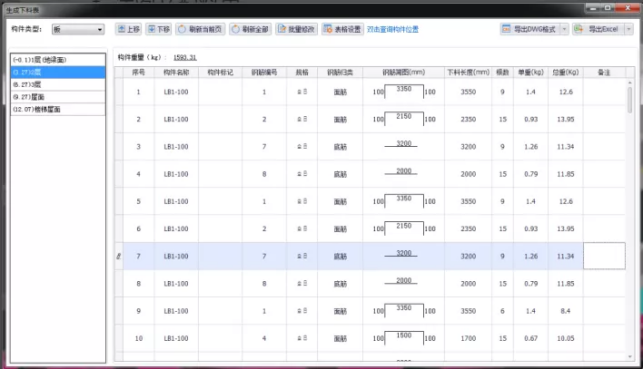Screen dimensions: 643x370
Task: Select (6.27)3层 floor in list
Action: click(x=58, y=85)
